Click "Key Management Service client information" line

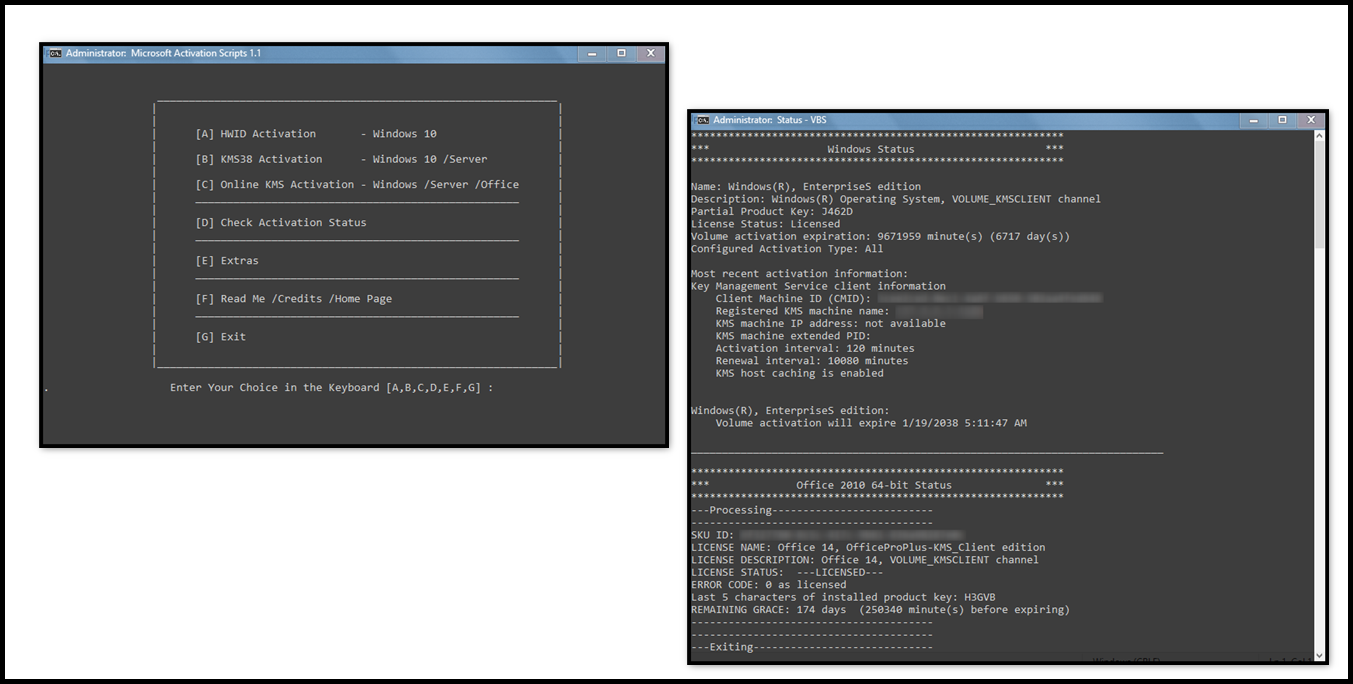click(x=818, y=286)
